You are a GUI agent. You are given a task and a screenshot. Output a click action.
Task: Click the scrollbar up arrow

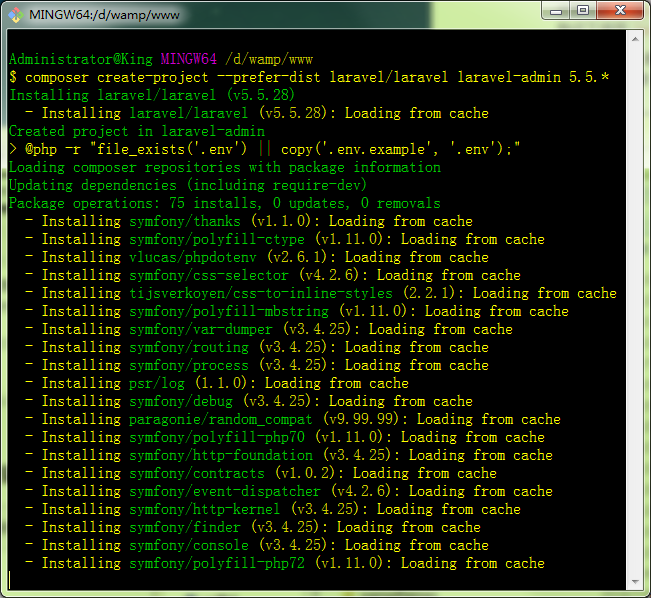(x=635, y=39)
